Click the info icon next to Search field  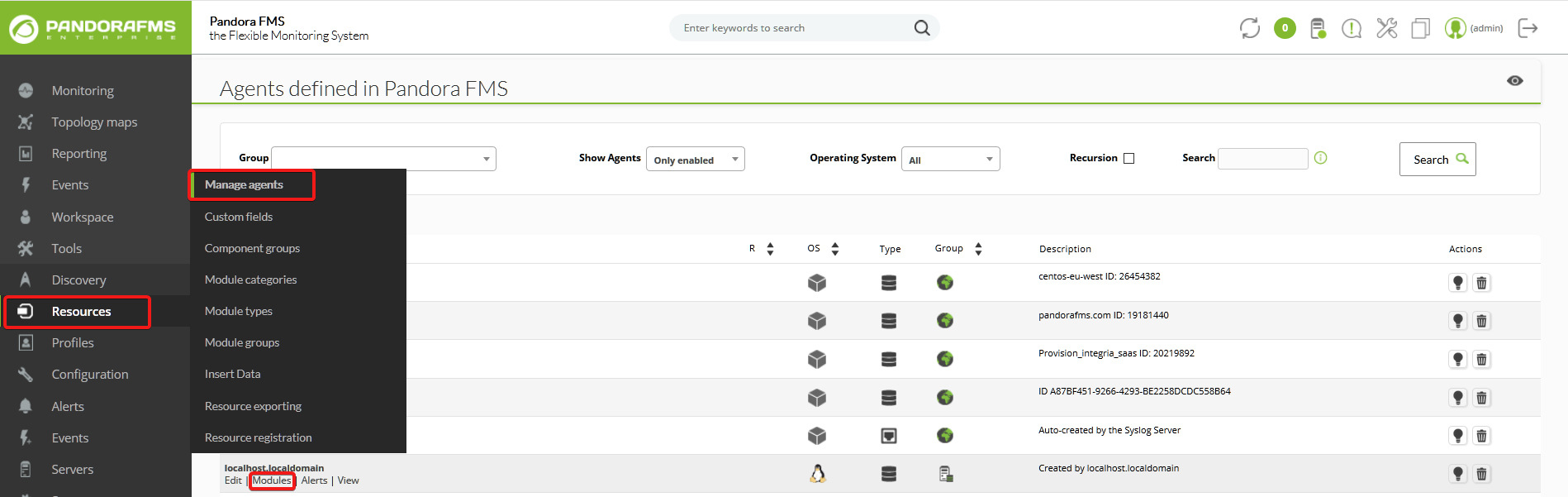[1320, 158]
